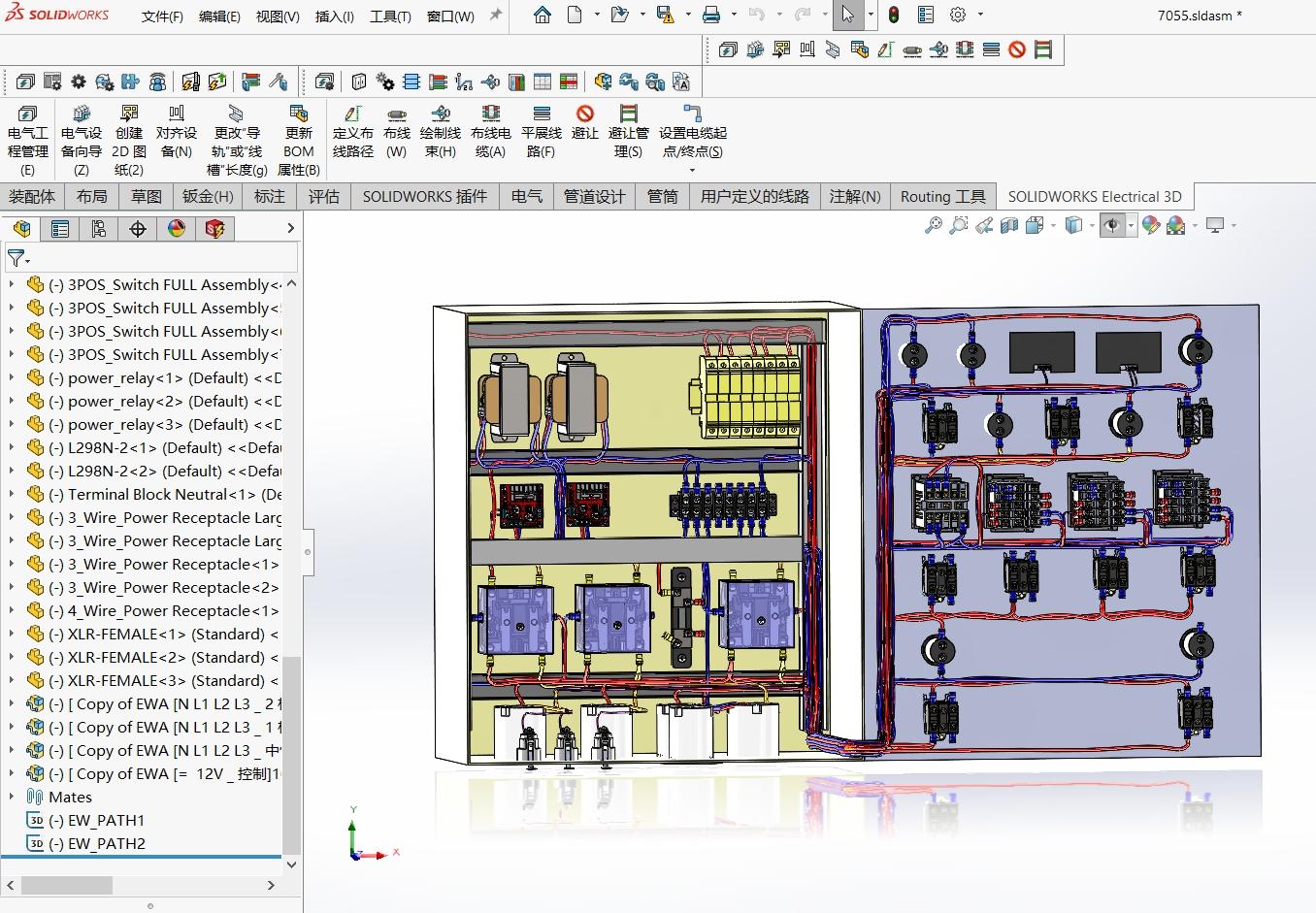
Task: Open the DisplayManager tab with color ball
Action: (x=176, y=228)
